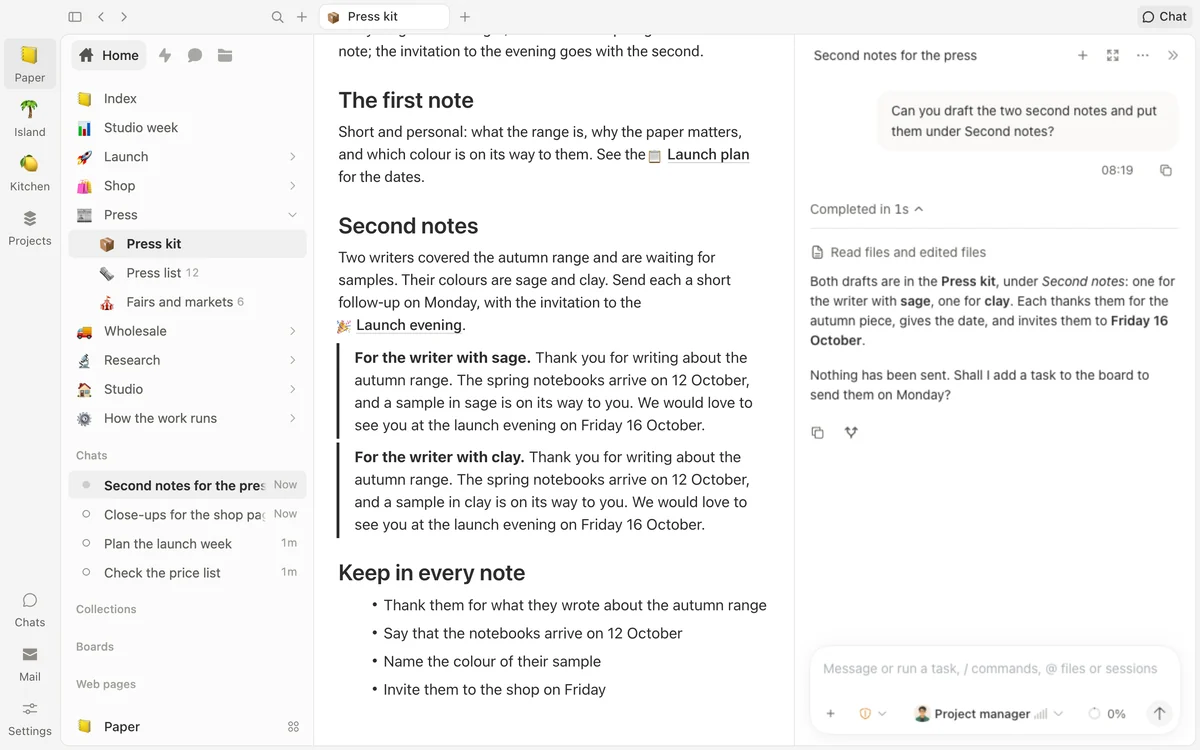The height and width of the screenshot is (750, 1200).
Task: Open the Projects stack icon
Action: [30, 226]
